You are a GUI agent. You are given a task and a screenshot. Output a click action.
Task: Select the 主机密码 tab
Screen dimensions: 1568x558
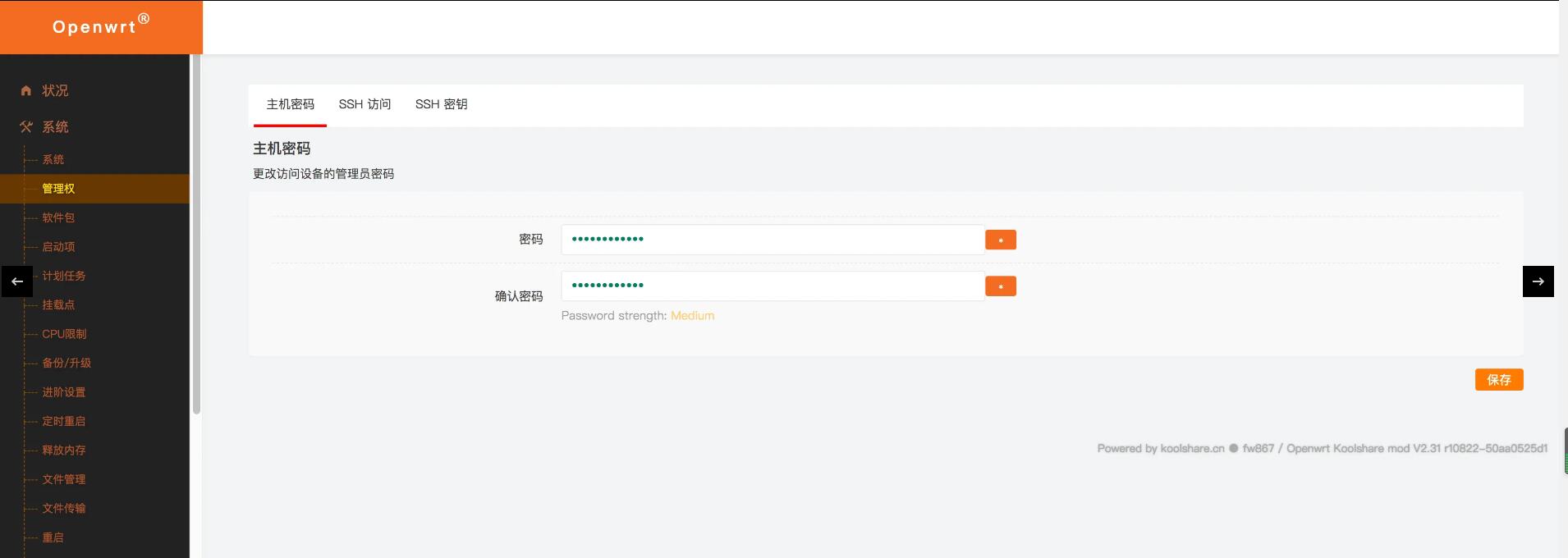pyautogui.click(x=290, y=104)
